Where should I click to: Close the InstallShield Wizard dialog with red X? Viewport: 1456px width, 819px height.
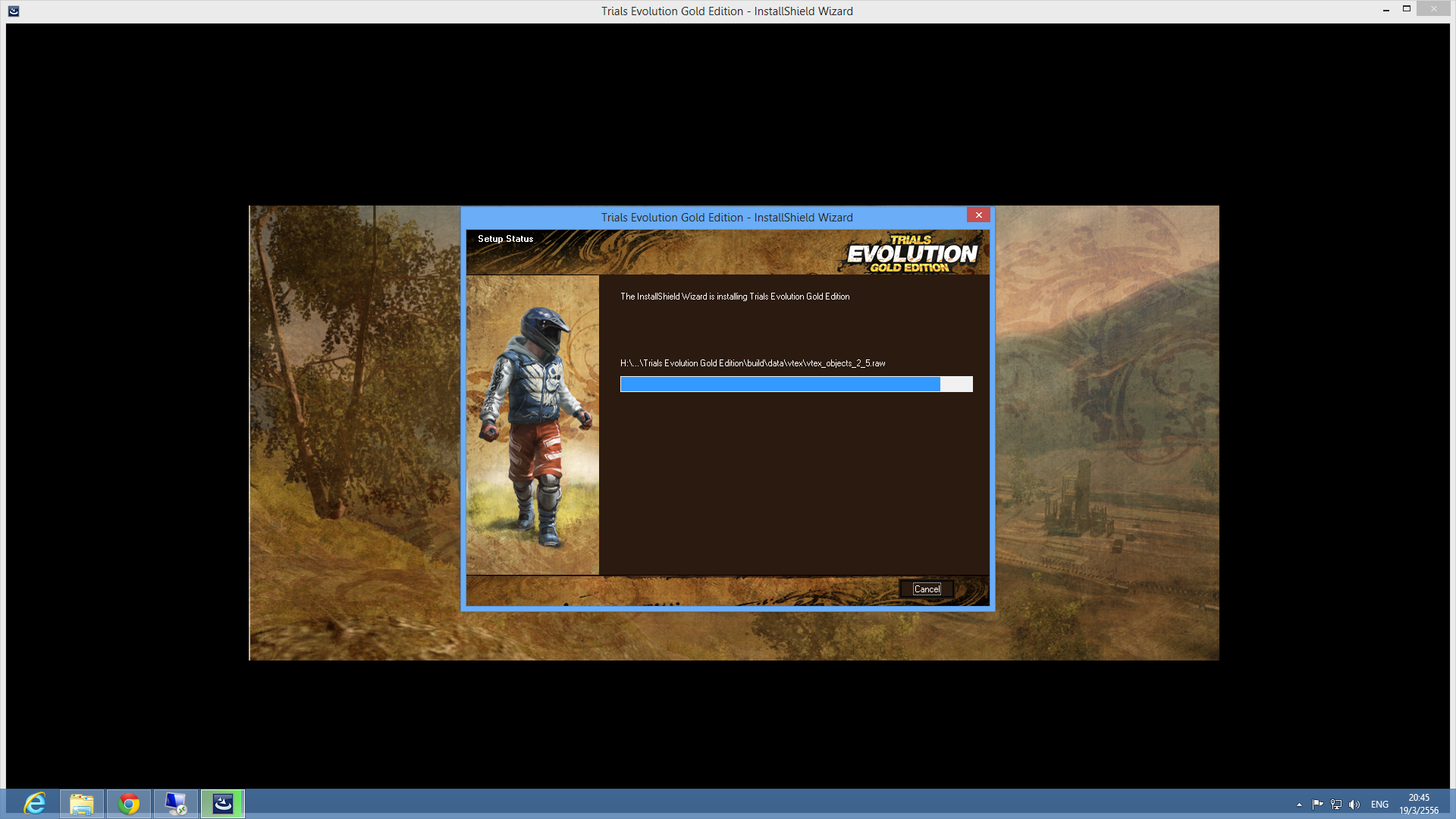tap(978, 215)
